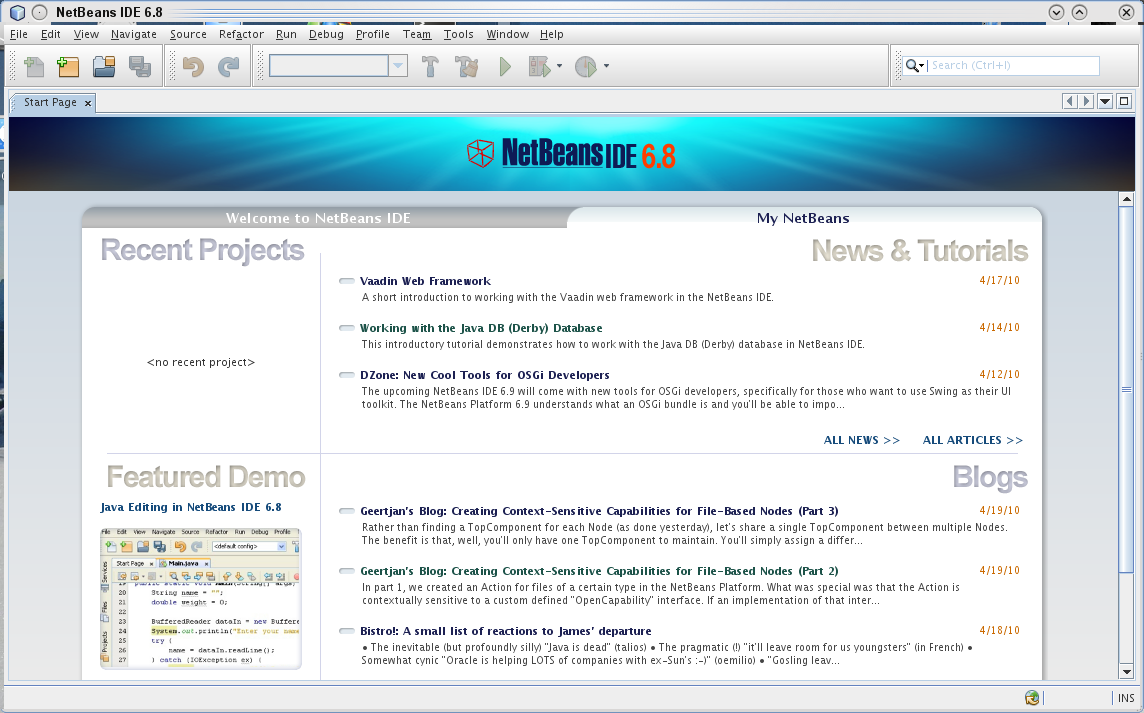Open the Vaadin Web Framework article
The image size is (1144, 713).
425,281
